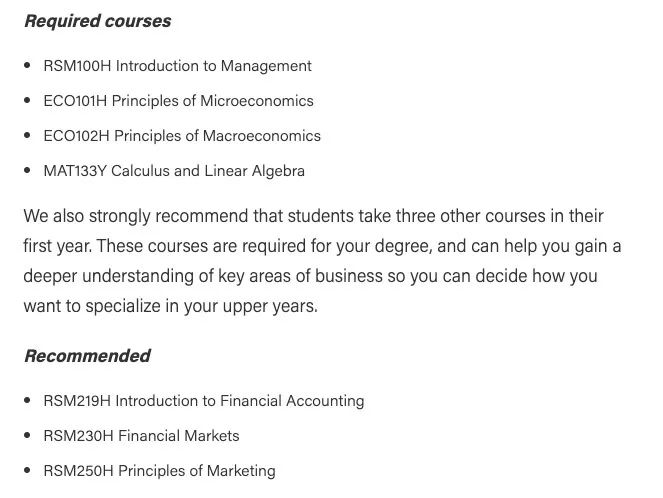This screenshot has height=498, width=663.
Task: Click the bullet point before RSM219H
Action: [27, 400]
